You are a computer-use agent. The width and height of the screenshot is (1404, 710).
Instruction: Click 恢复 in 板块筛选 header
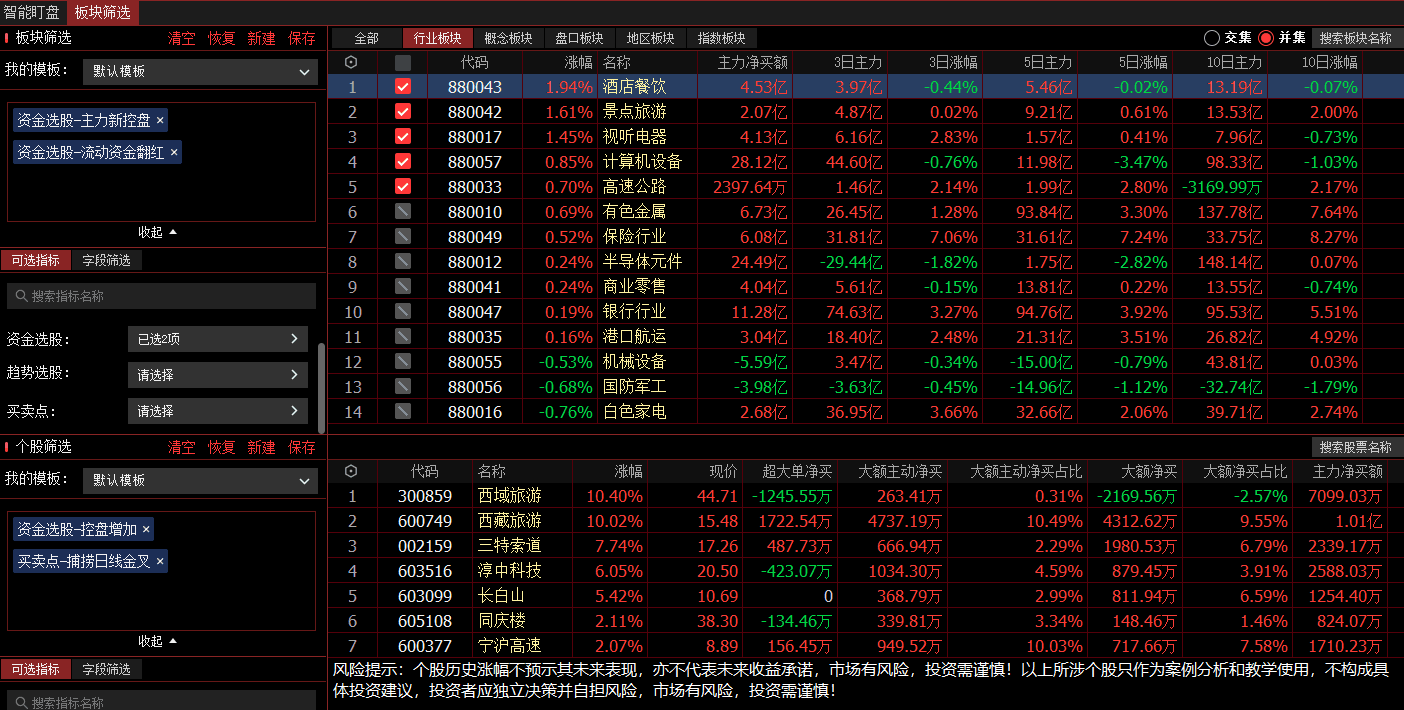221,38
